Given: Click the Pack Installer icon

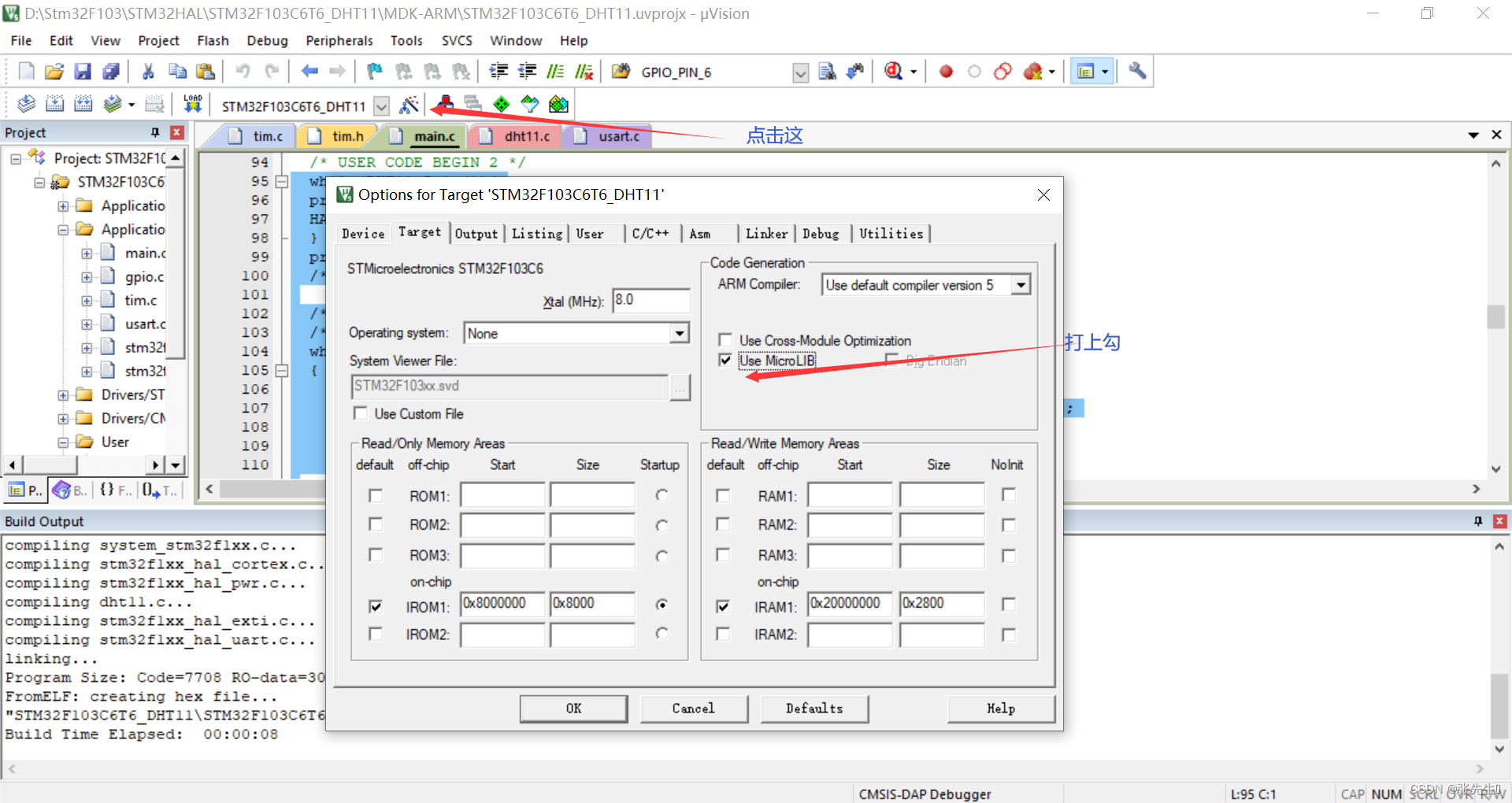Looking at the screenshot, I should point(558,104).
